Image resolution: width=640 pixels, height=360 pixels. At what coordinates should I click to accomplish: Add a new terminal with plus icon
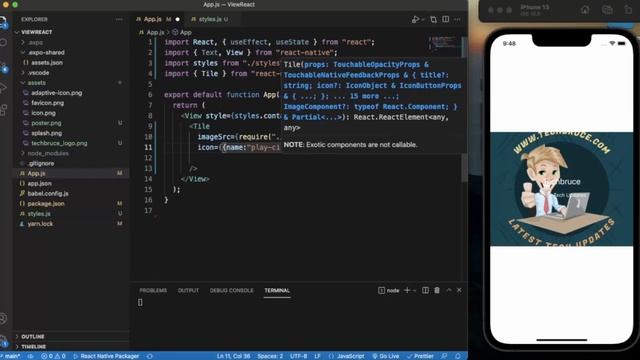coord(407,290)
